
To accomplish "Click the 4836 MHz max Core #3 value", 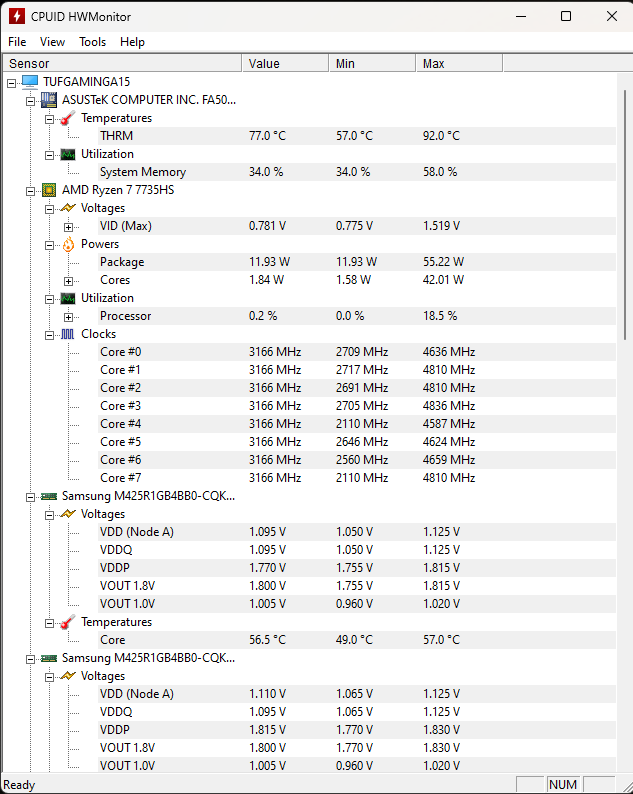I will pyautogui.click(x=449, y=406).
